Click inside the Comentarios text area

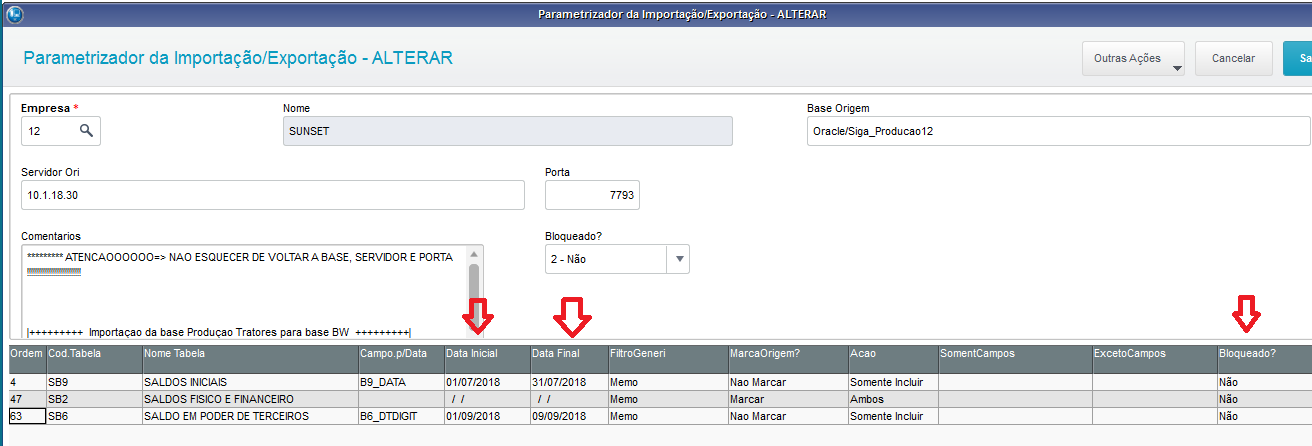point(243,292)
